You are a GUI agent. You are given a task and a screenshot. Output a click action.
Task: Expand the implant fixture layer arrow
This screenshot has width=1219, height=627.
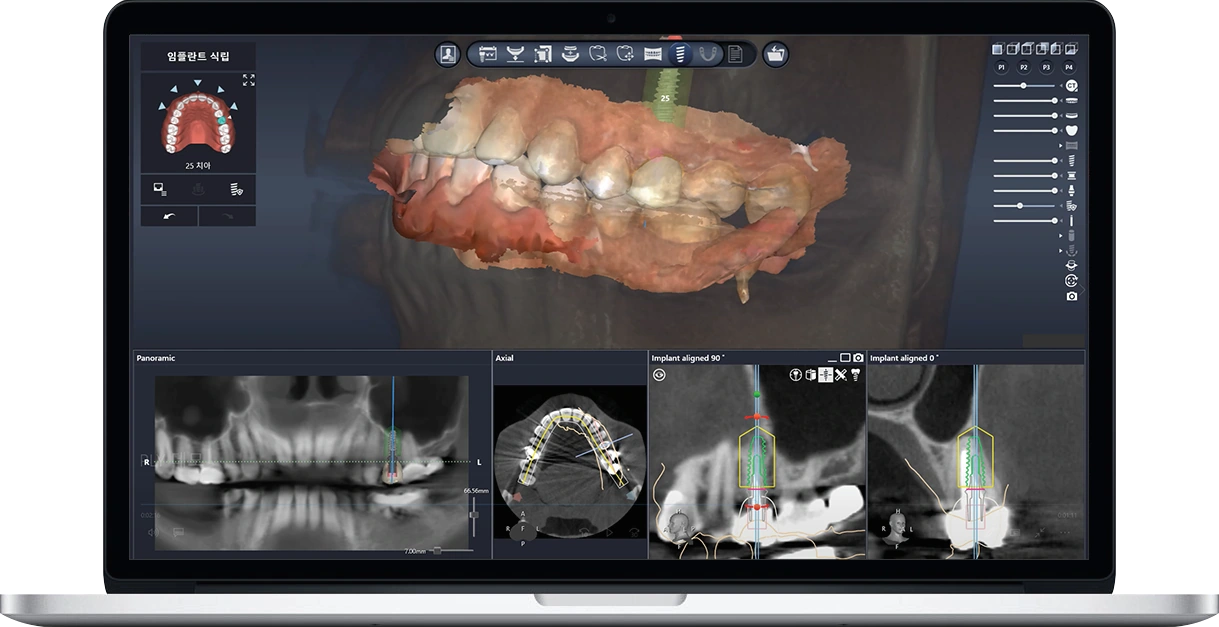point(1062,160)
